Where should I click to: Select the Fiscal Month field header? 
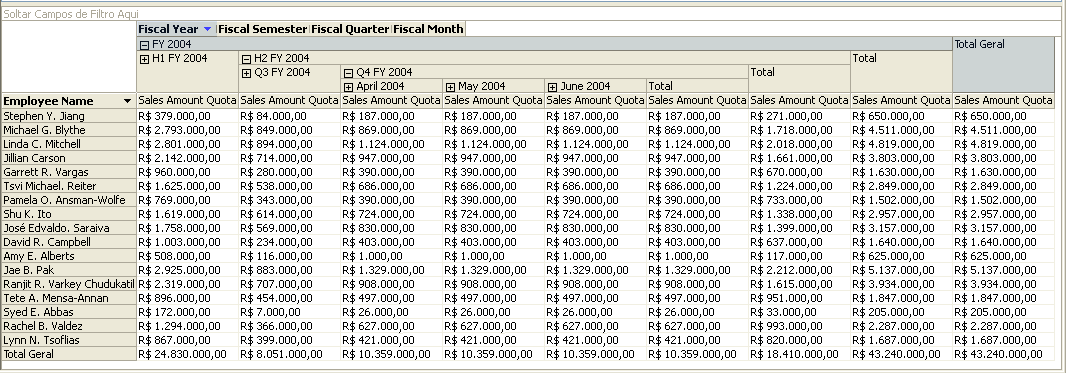click(x=428, y=29)
